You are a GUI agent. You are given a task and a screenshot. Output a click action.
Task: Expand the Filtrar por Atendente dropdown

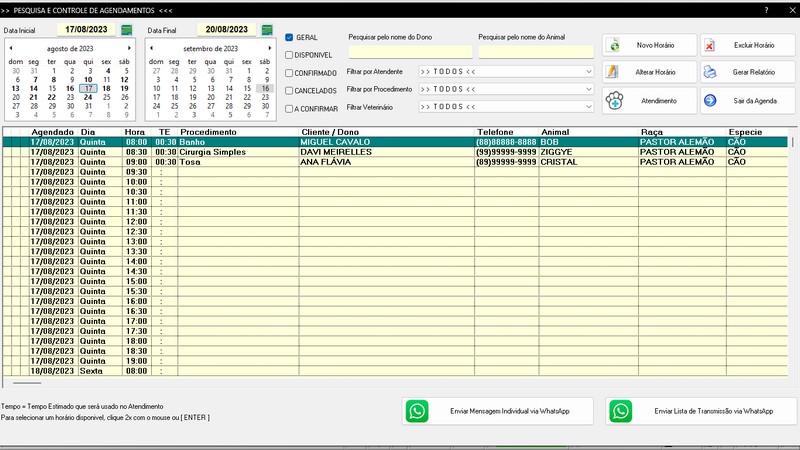tap(589, 72)
